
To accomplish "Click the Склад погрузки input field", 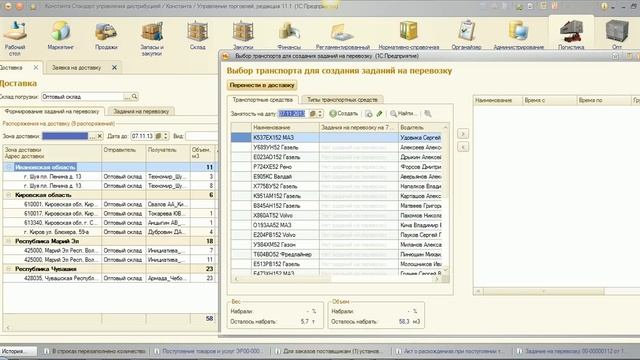I will (82, 97).
